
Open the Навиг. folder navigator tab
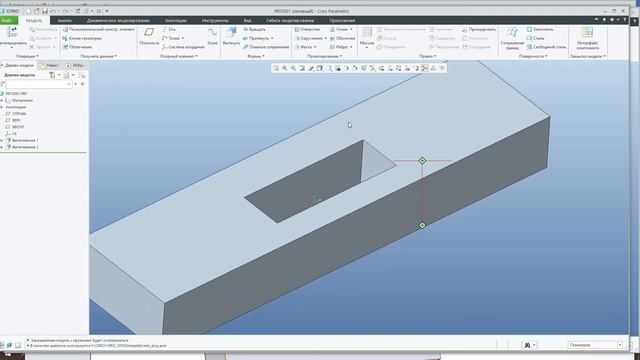click(x=50, y=65)
